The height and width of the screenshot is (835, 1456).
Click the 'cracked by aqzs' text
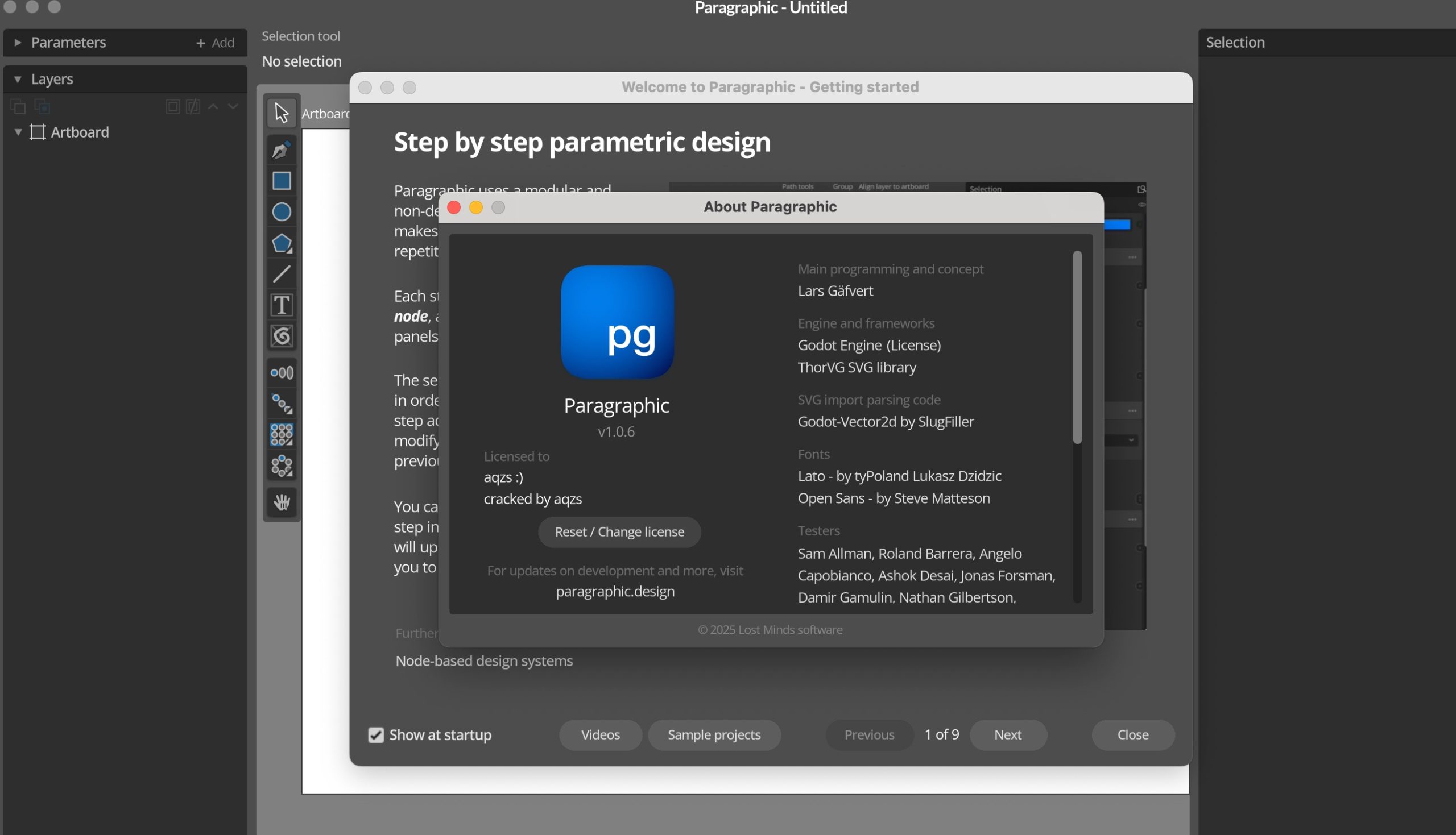tap(532, 499)
